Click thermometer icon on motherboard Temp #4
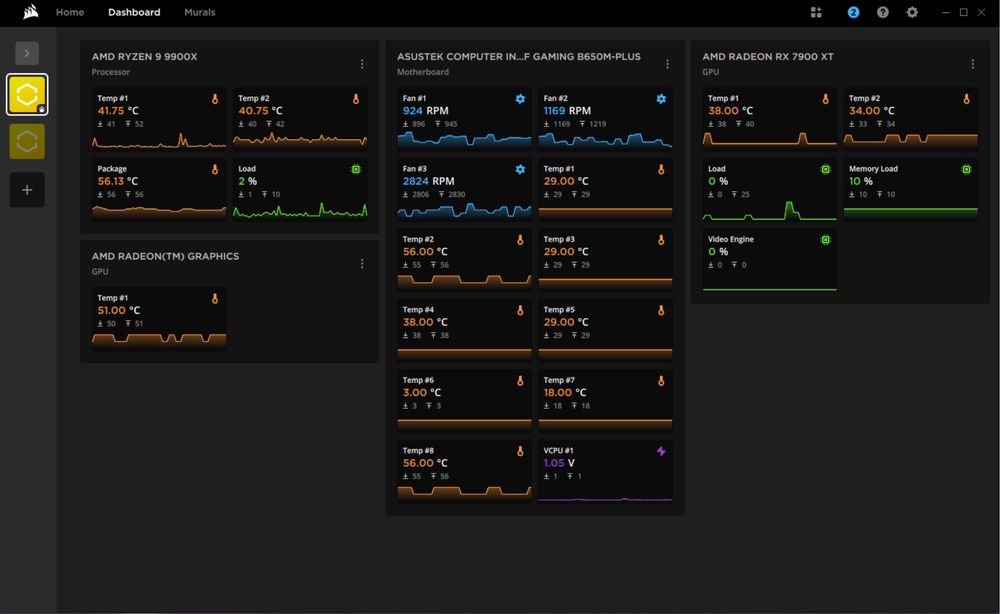Screen dimensions: 1000x614 (x=520, y=310)
